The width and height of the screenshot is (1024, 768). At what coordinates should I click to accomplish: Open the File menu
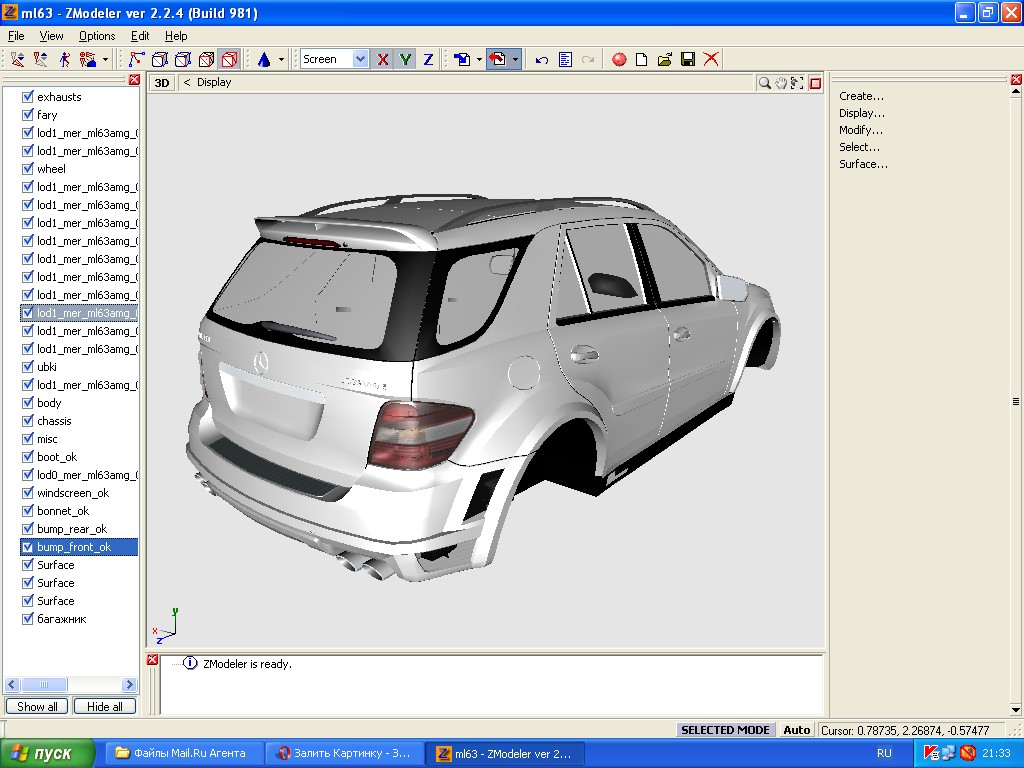point(16,36)
